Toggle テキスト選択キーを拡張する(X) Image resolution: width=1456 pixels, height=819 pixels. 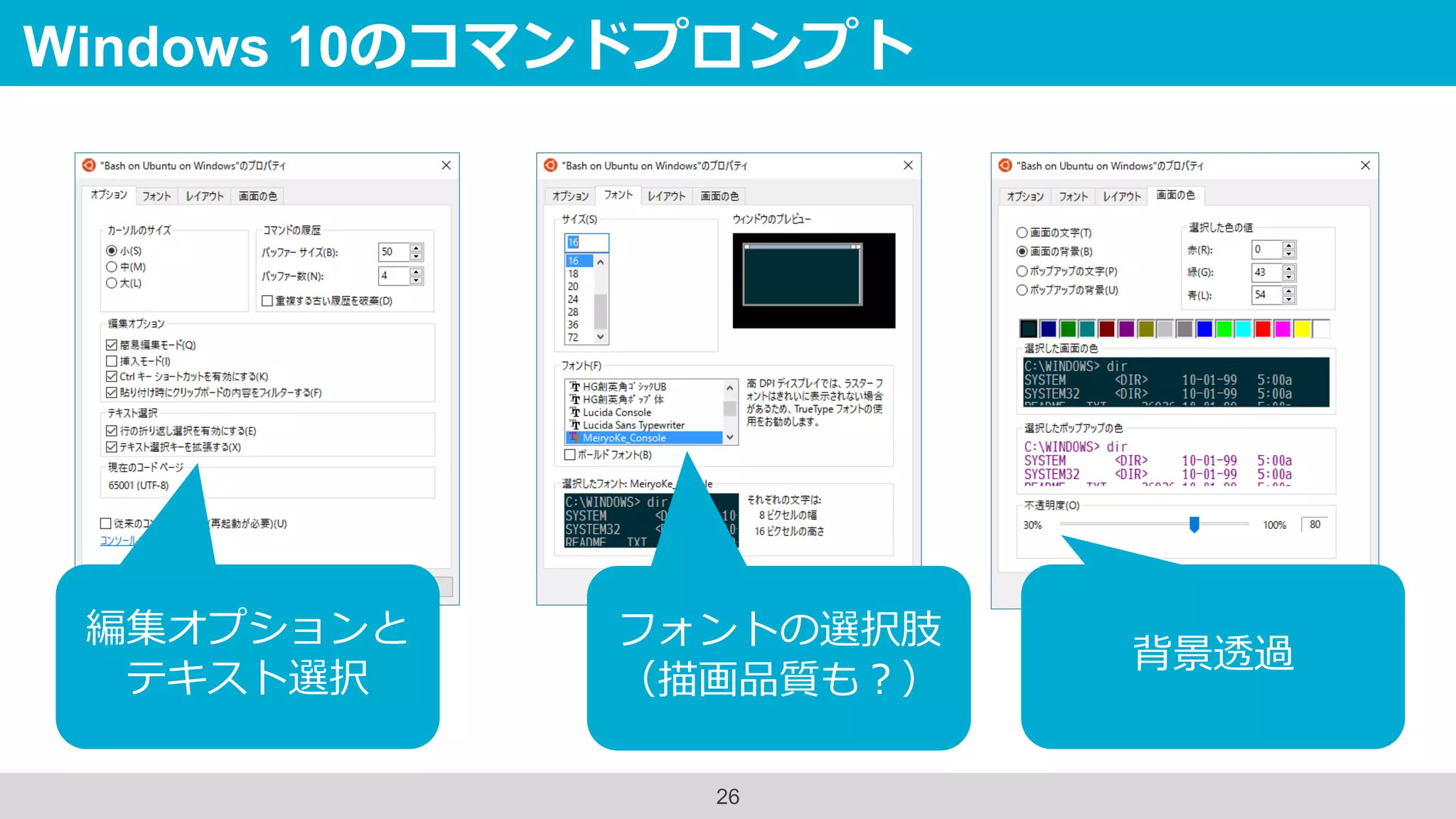point(112,447)
